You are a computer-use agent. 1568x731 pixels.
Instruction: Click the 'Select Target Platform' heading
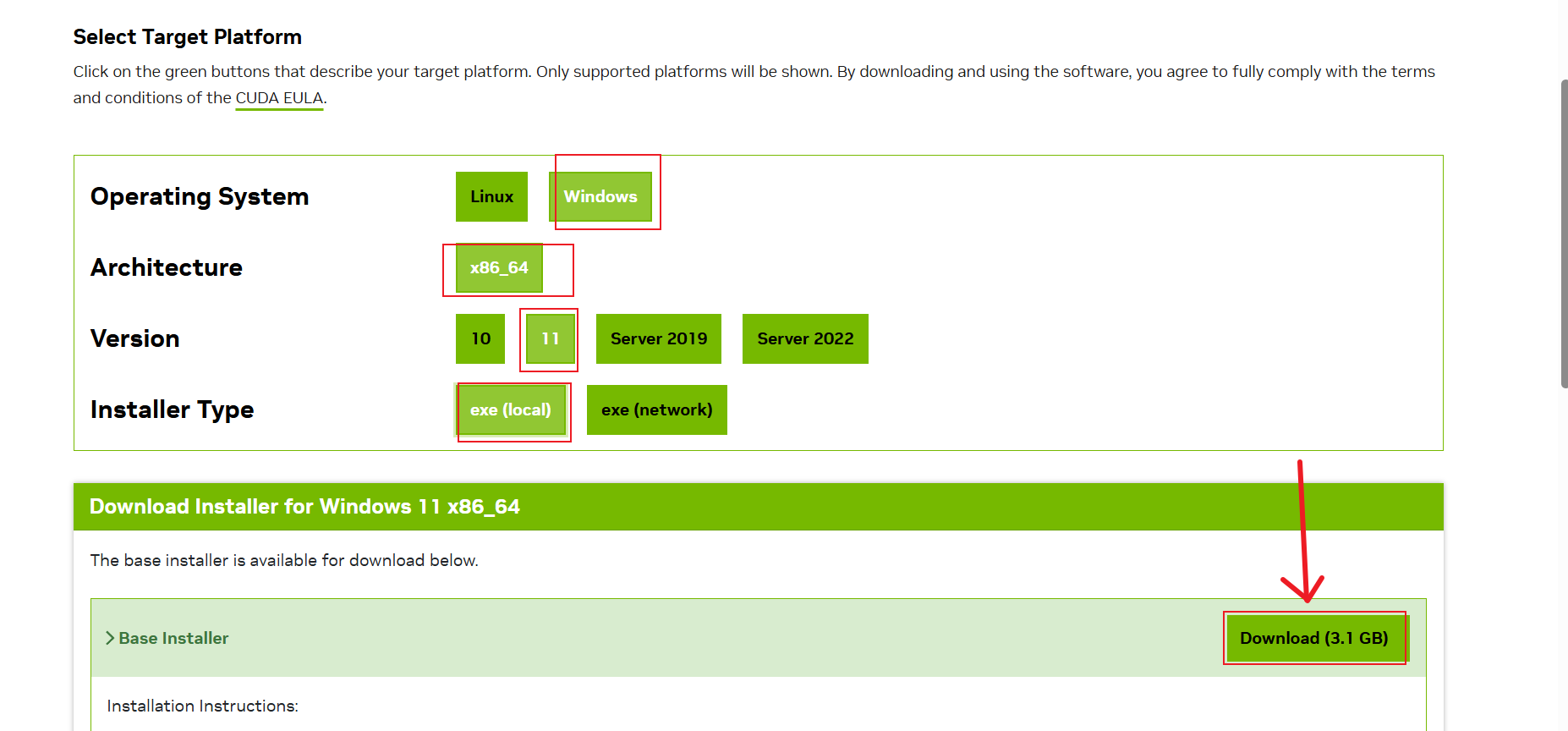pos(188,37)
